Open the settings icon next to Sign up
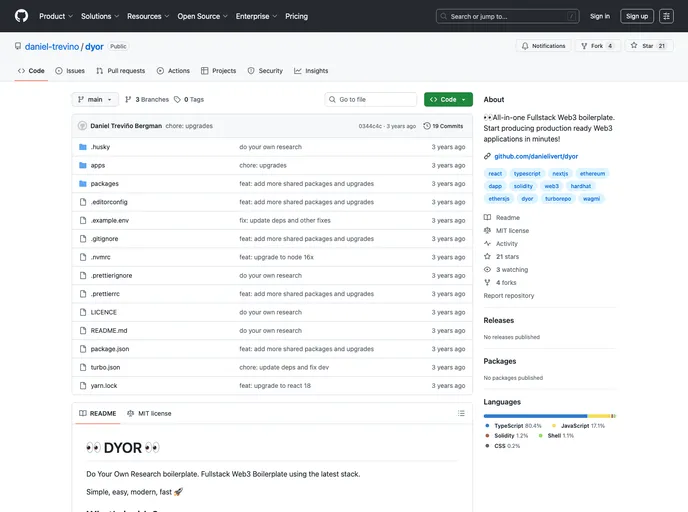This screenshot has height=512, width=688. (x=666, y=16)
